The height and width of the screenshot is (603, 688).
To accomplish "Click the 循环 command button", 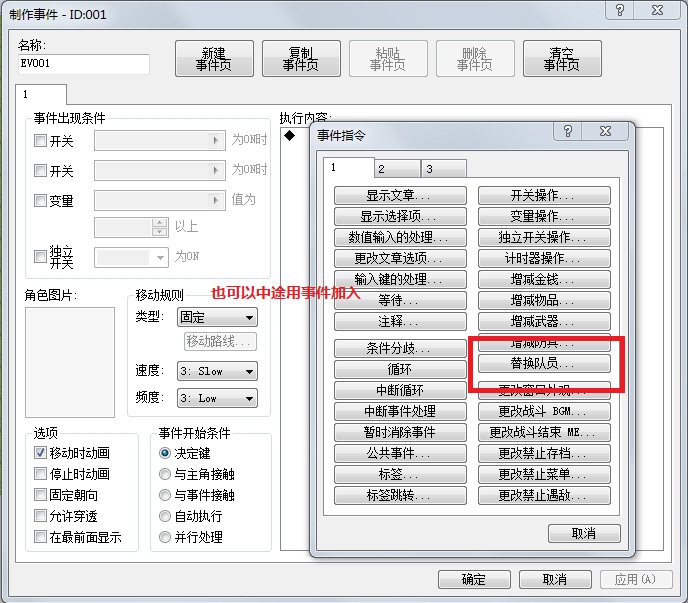I will (400, 370).
